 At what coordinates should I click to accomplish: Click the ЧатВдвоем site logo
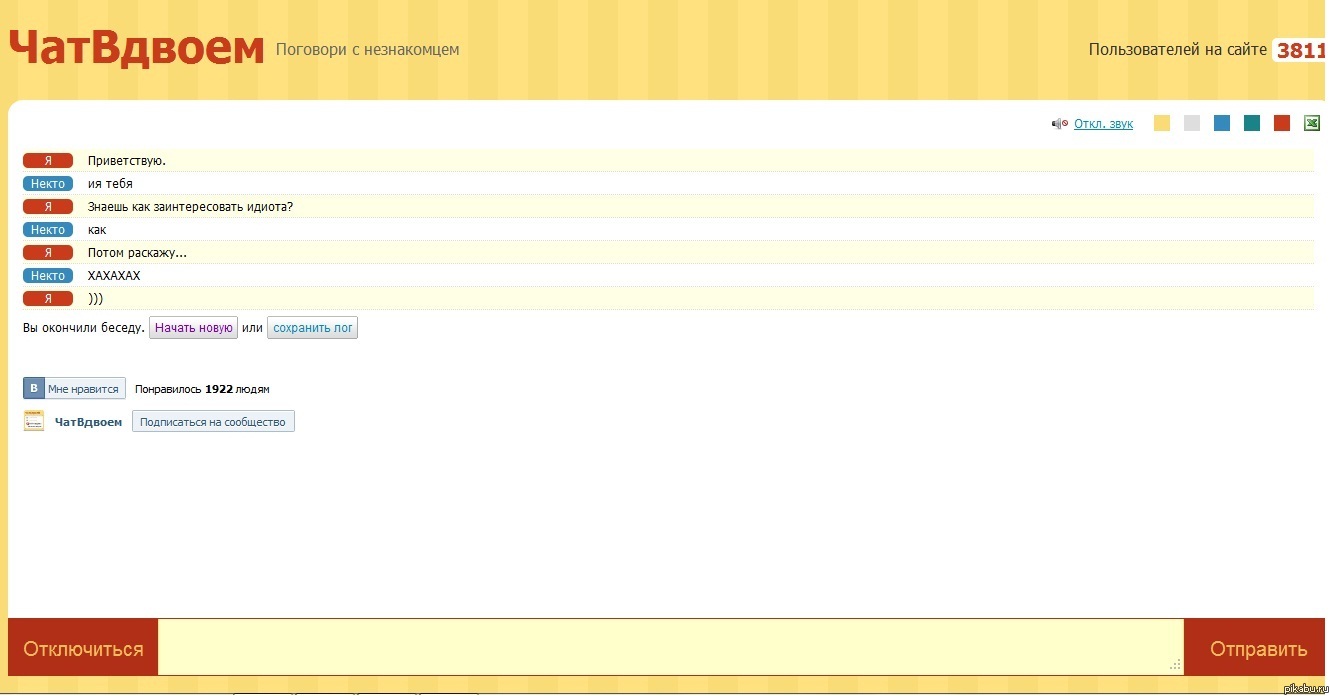[137, 47]
